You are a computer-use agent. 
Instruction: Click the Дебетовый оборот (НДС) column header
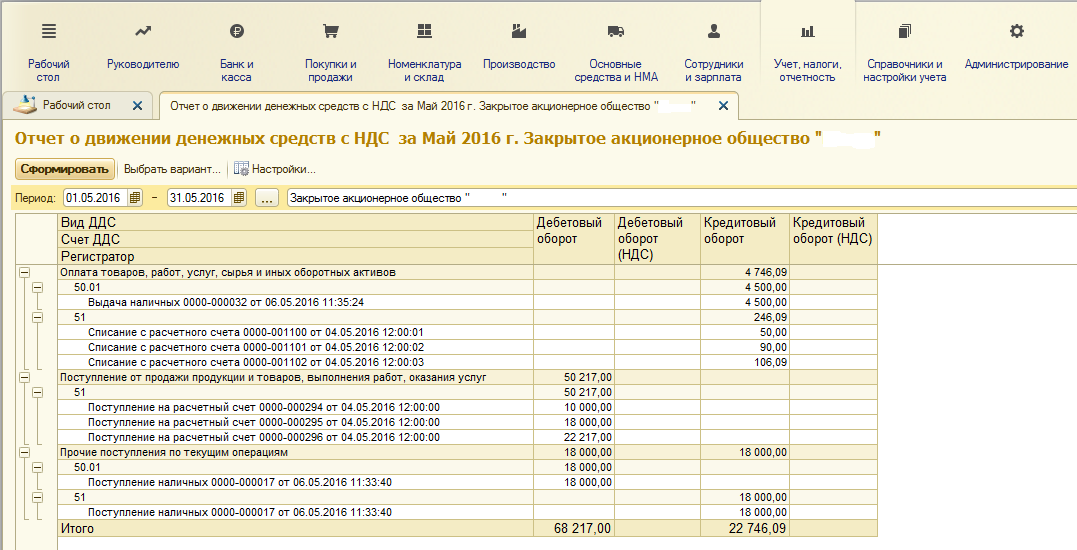click(x=657, y=239)
